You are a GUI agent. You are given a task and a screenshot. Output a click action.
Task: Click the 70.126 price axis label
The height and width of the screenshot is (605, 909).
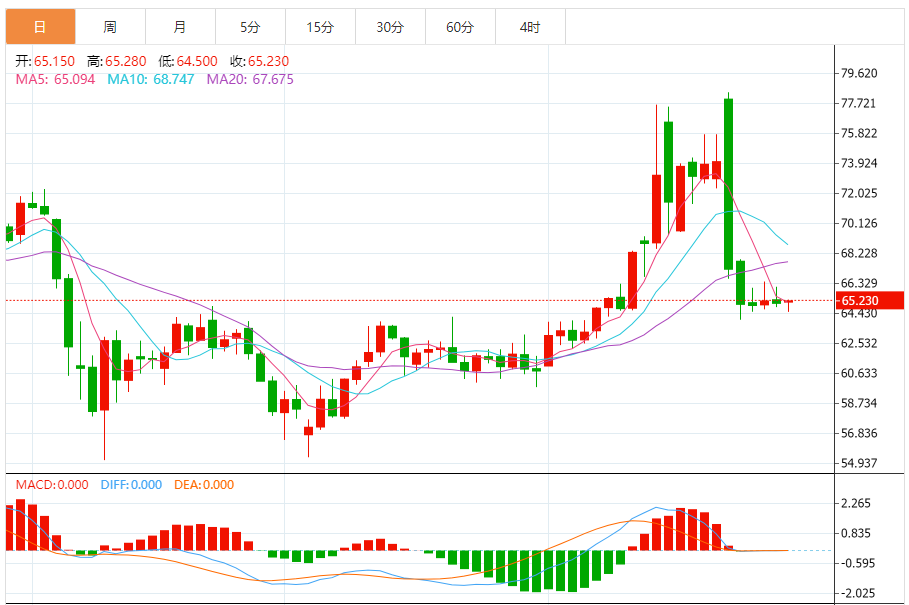(x=859, y=223)
